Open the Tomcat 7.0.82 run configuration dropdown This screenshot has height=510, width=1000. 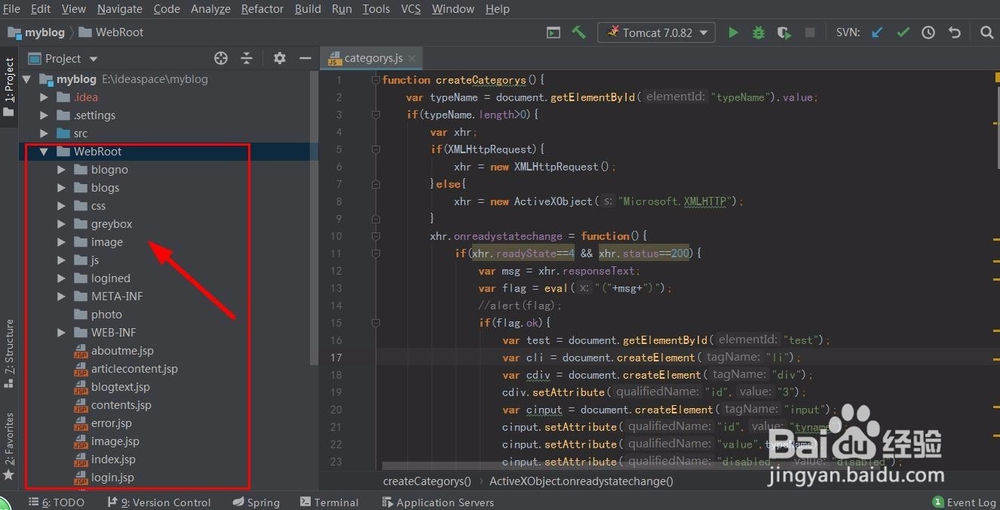coord(656,33)
